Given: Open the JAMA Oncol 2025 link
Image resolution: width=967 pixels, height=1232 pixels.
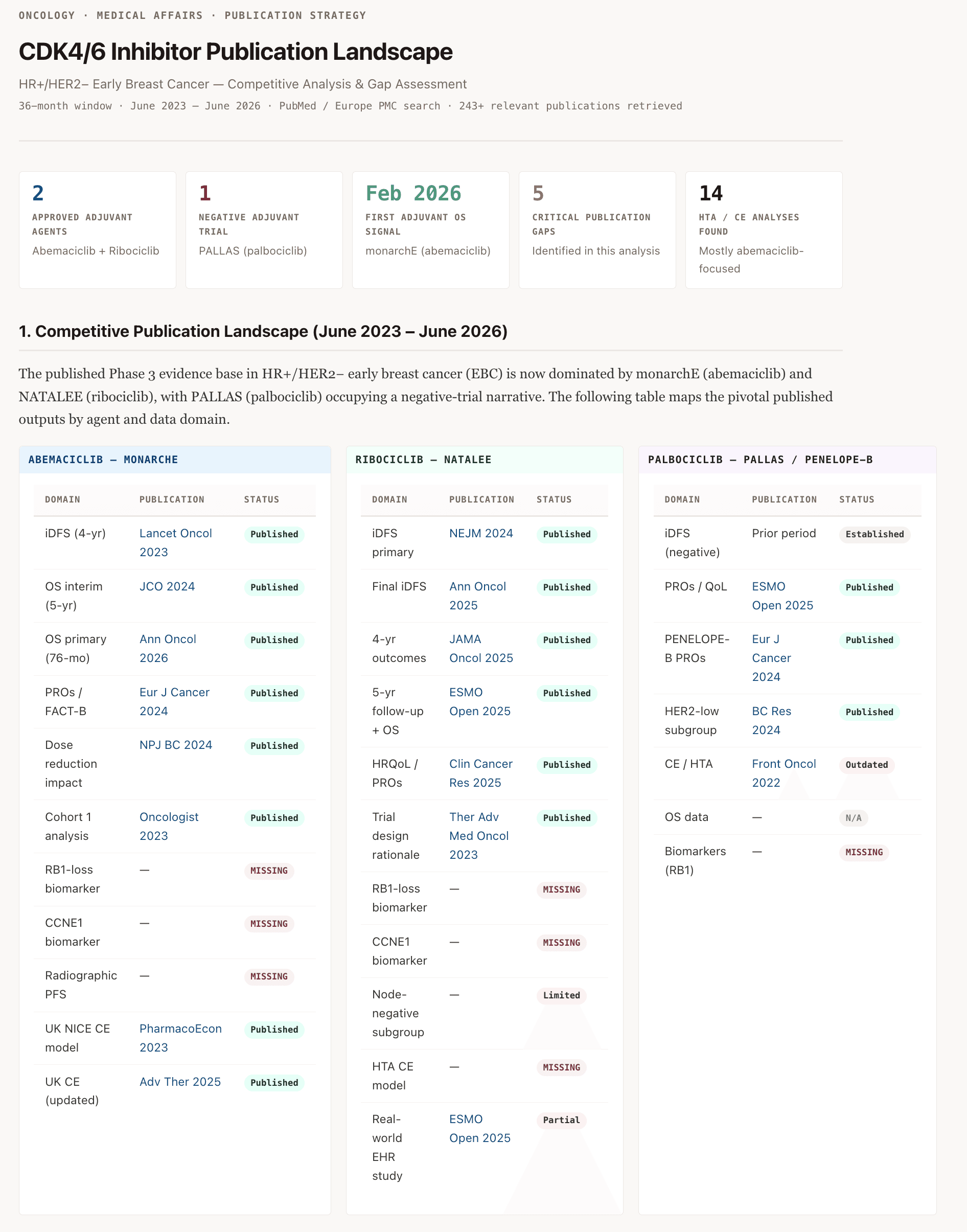Looking at the screenshot, I should [481, 648].
